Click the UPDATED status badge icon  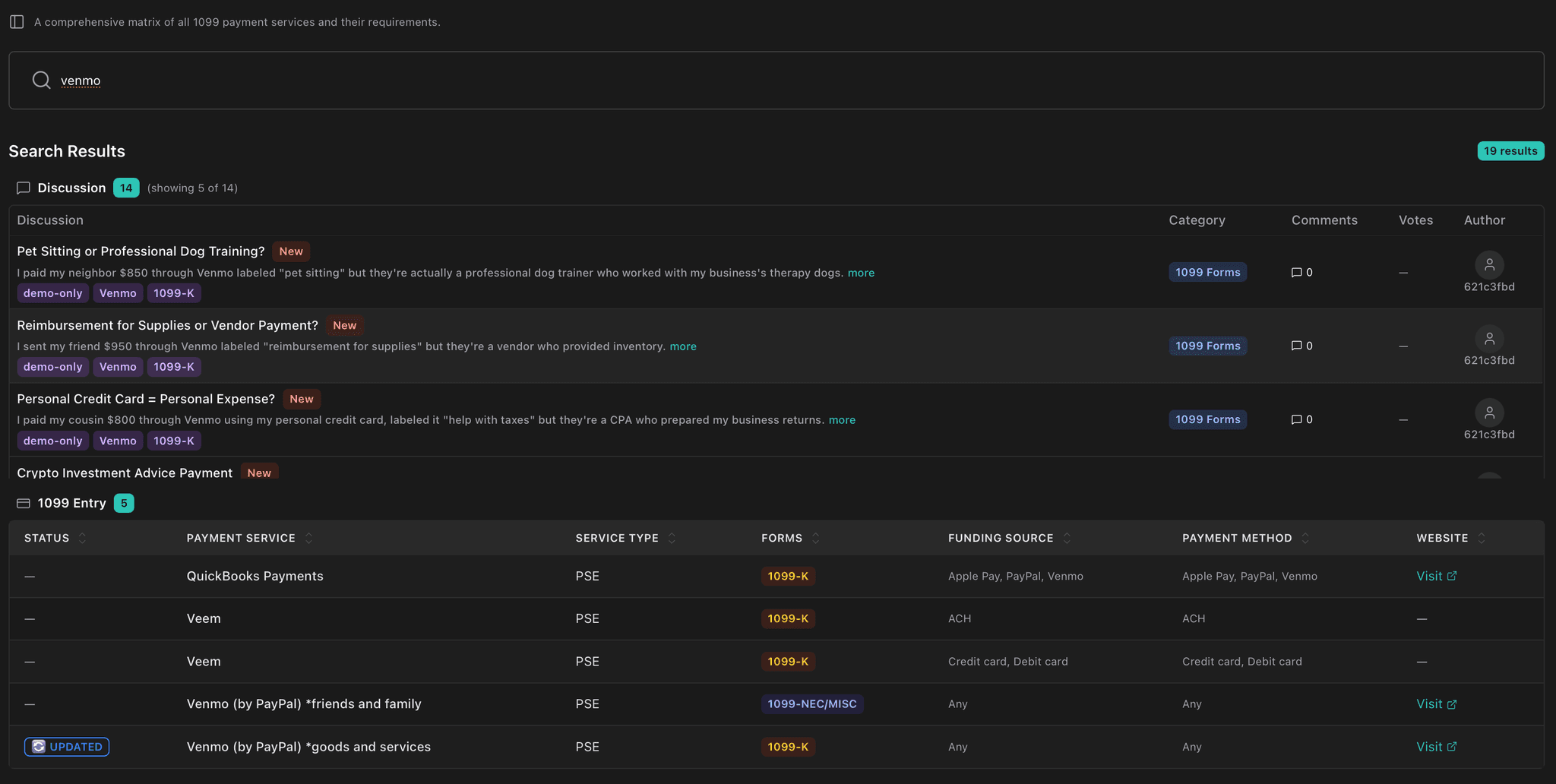pos(39,747)
